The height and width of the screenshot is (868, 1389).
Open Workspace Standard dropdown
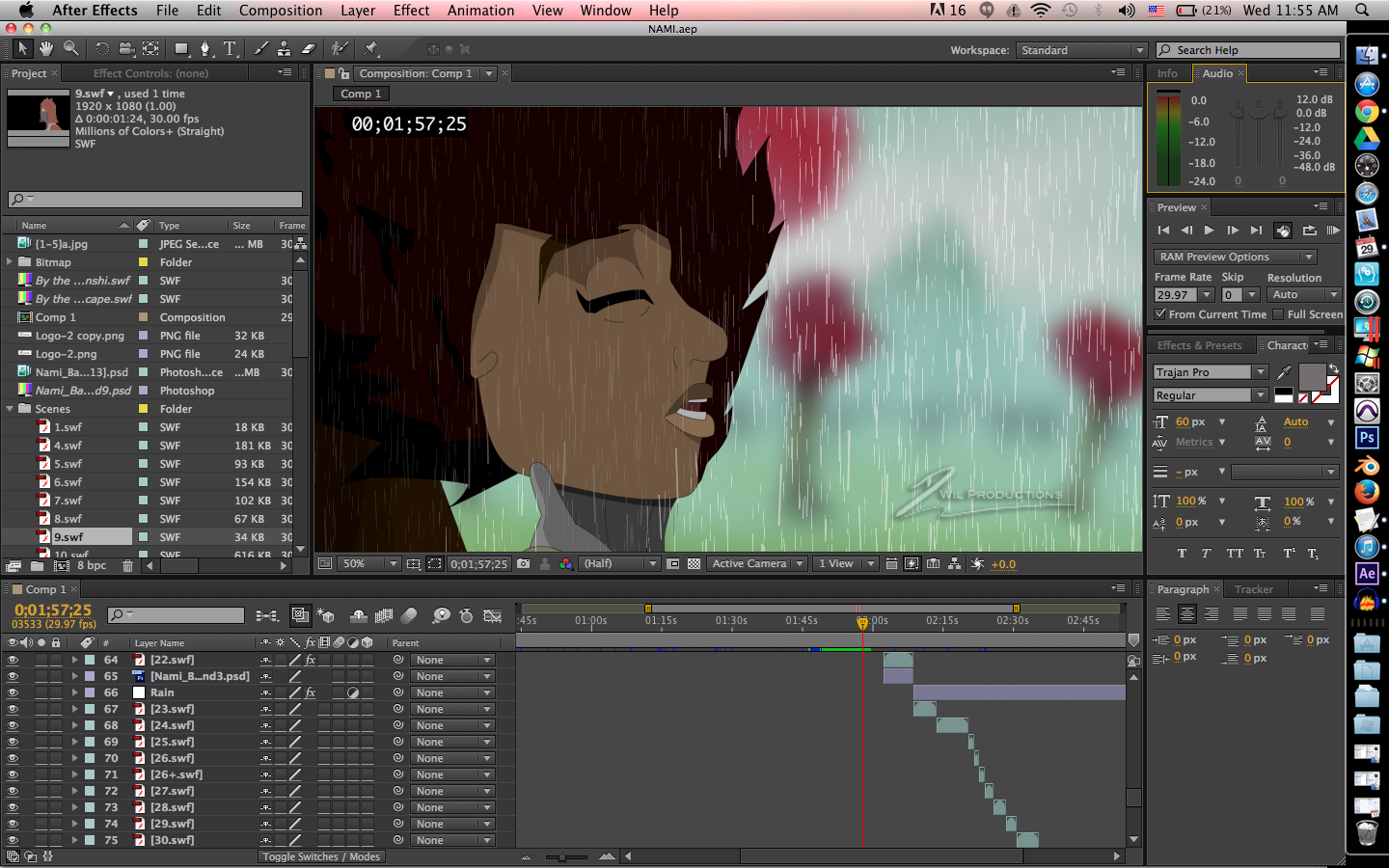pos(1081,50)
